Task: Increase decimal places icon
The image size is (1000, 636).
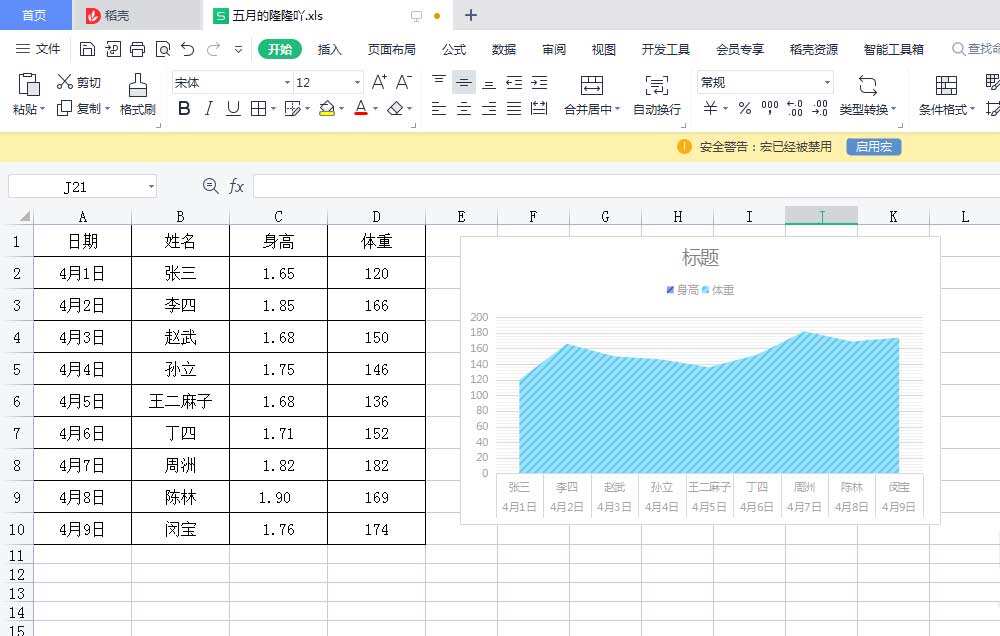Action: point(795,108)
